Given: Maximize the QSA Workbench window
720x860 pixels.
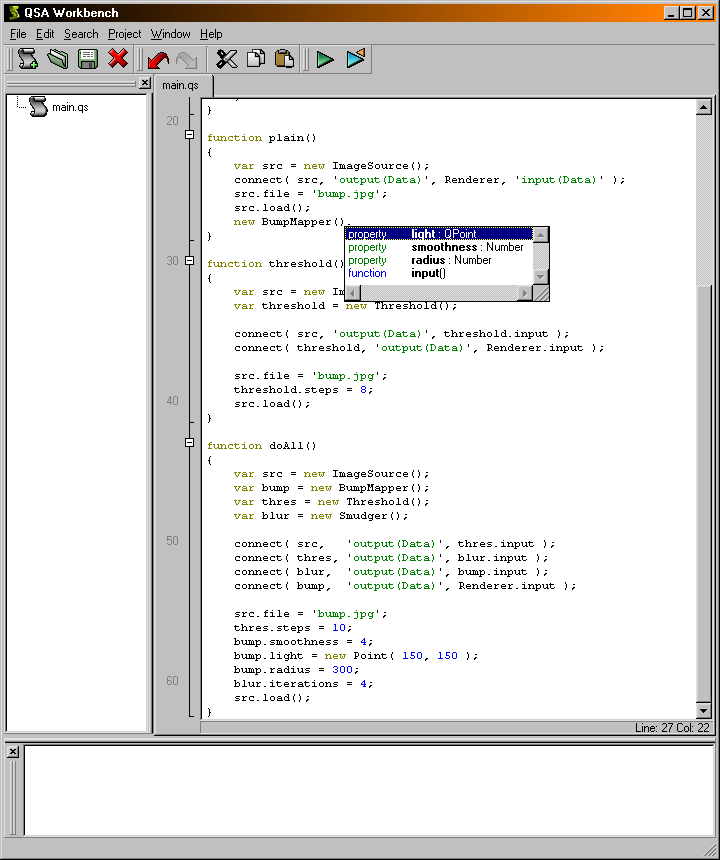Looking at the screenshot, I should (688, 12).
